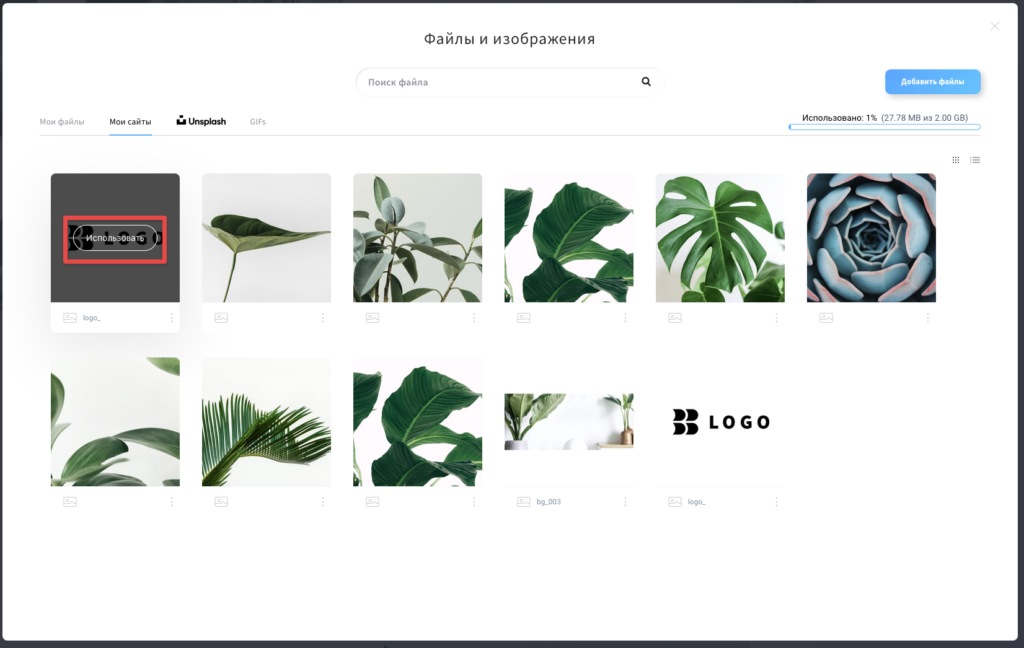Viewport: 1024px width, 648px height.
Task: Pick the banana leaves thumbnail beside the palm frond
Action: tap(417, 422)
